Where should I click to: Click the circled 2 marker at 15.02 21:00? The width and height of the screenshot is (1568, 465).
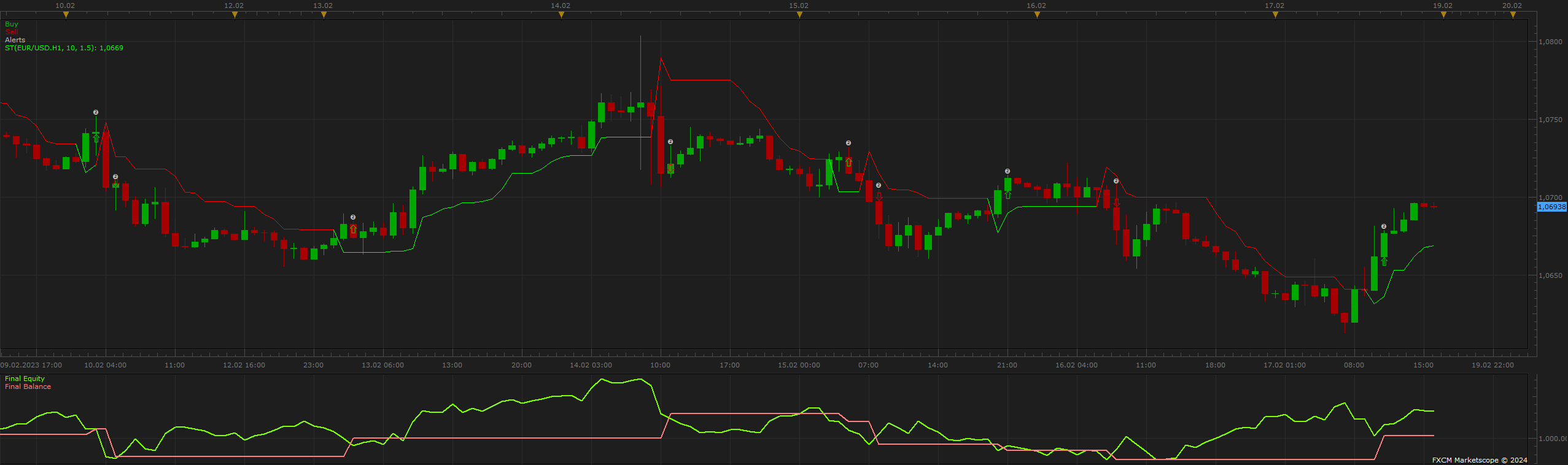[x=1007, y=171]
